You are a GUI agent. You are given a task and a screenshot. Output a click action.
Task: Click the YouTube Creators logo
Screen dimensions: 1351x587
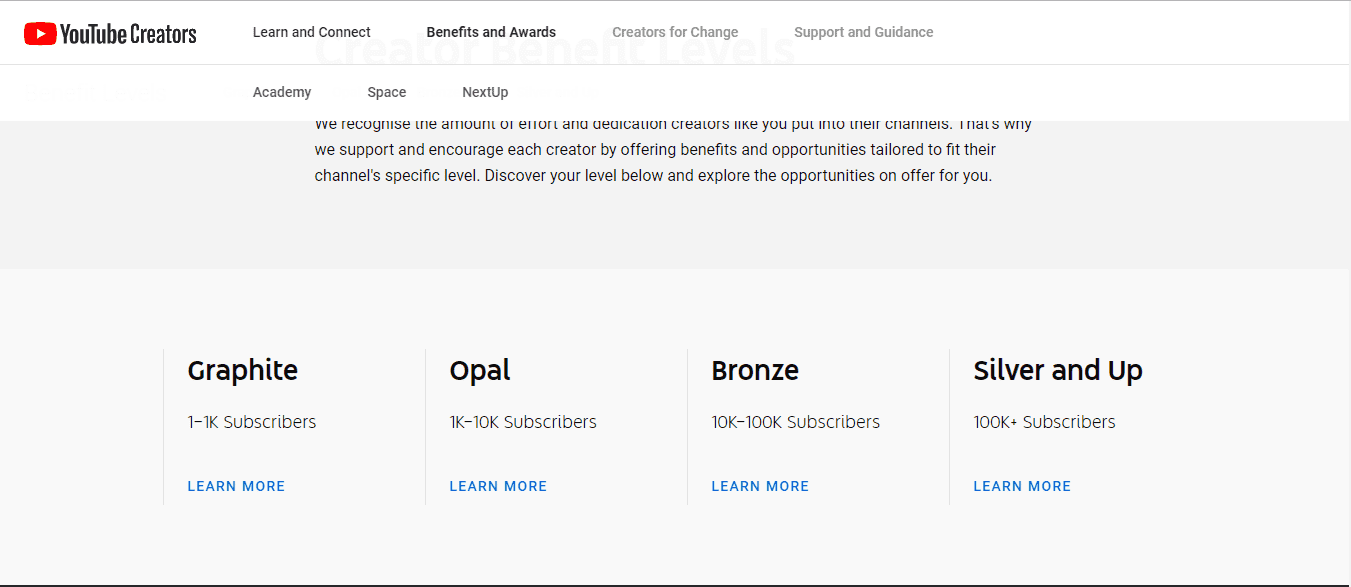(x=110, y=34)
